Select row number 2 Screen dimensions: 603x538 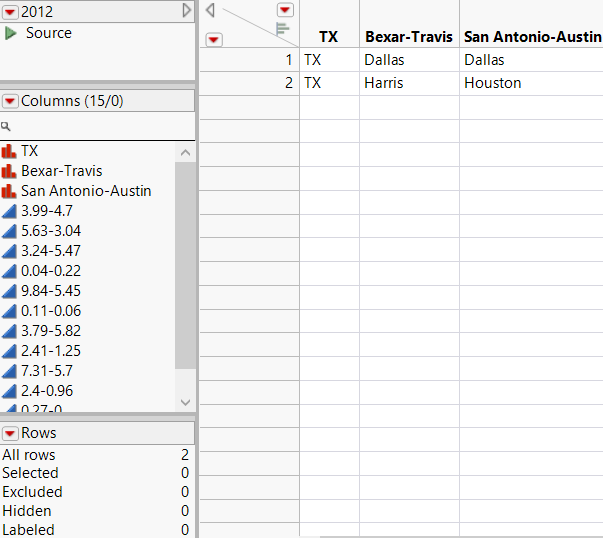(x=250, y=83)
